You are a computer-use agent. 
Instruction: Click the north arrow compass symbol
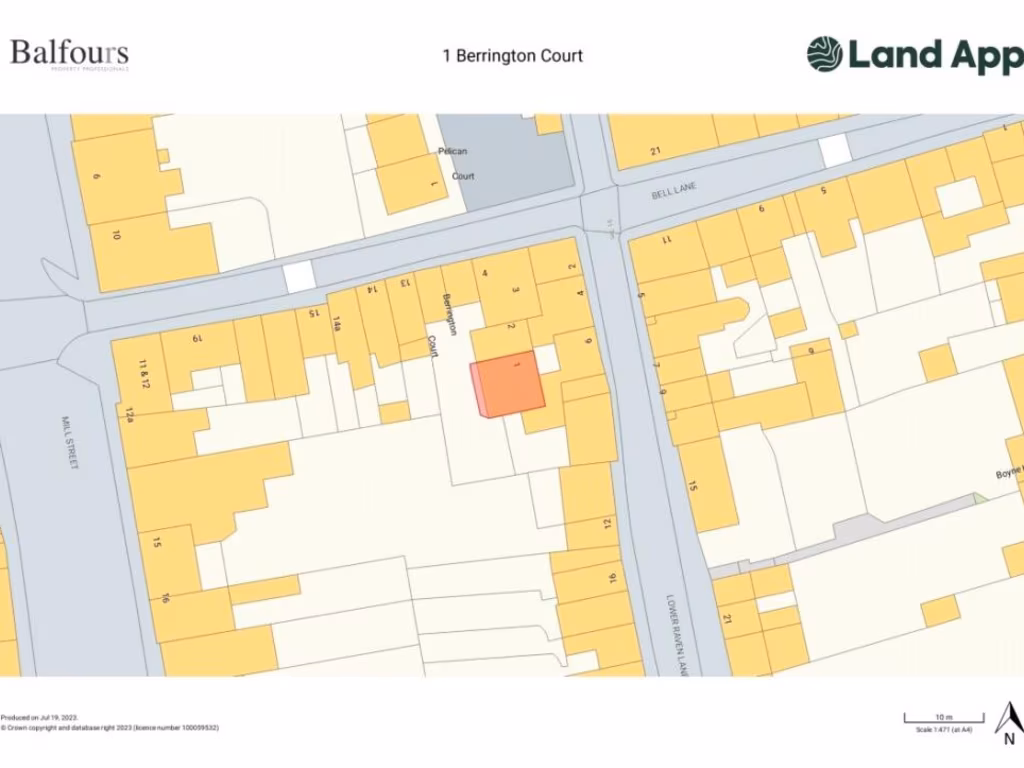(1007, 722)
